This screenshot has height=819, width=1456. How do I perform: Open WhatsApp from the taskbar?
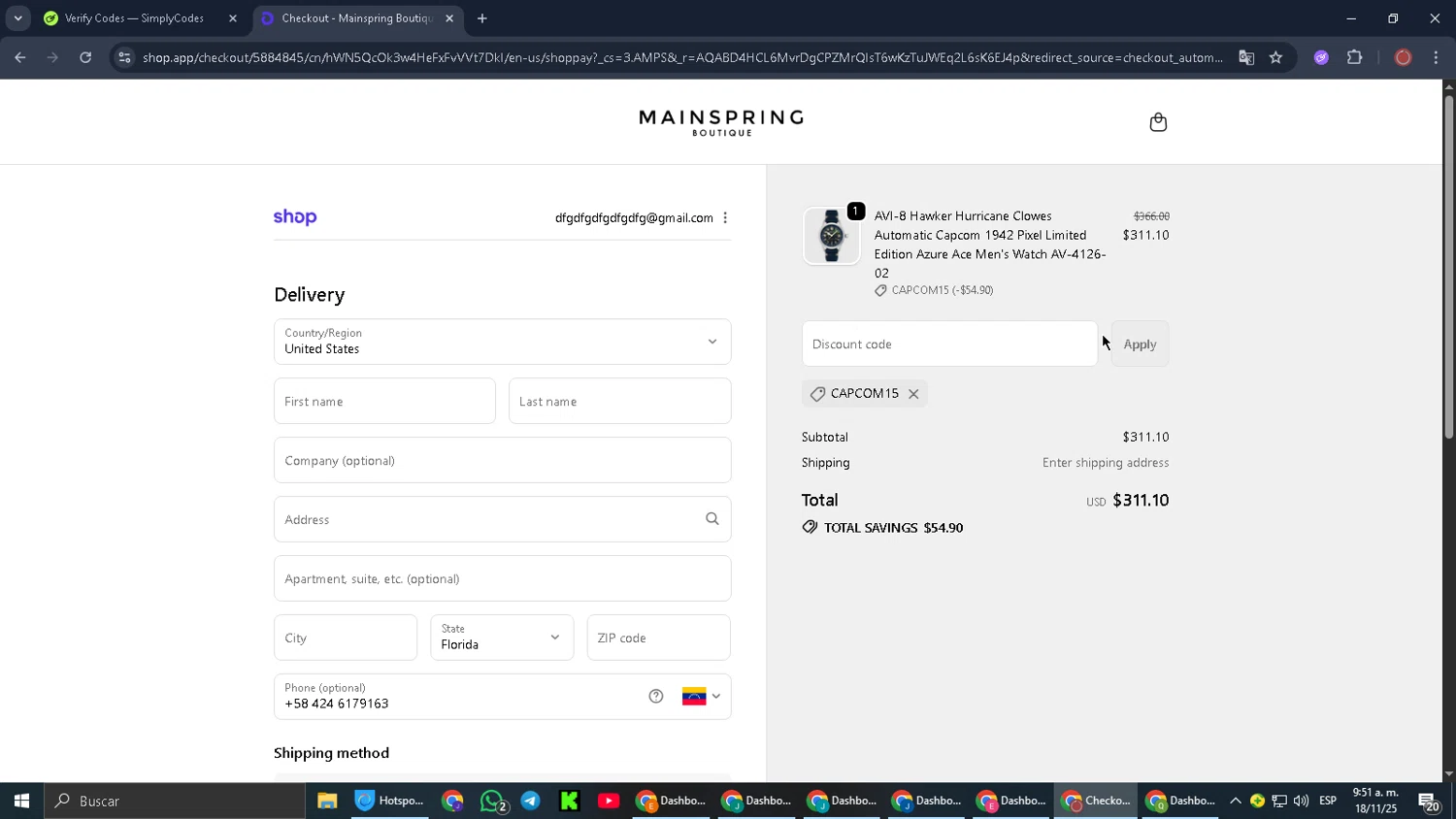(492, 801)
